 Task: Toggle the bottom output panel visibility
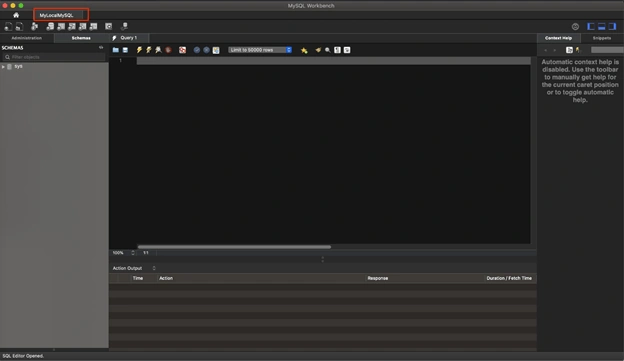602,27
